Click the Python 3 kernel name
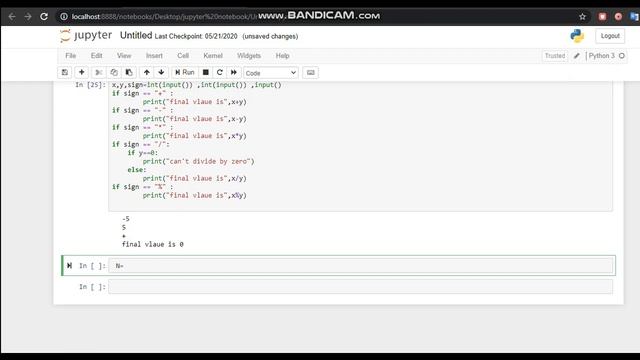640x360 pixels. [601, 56]
